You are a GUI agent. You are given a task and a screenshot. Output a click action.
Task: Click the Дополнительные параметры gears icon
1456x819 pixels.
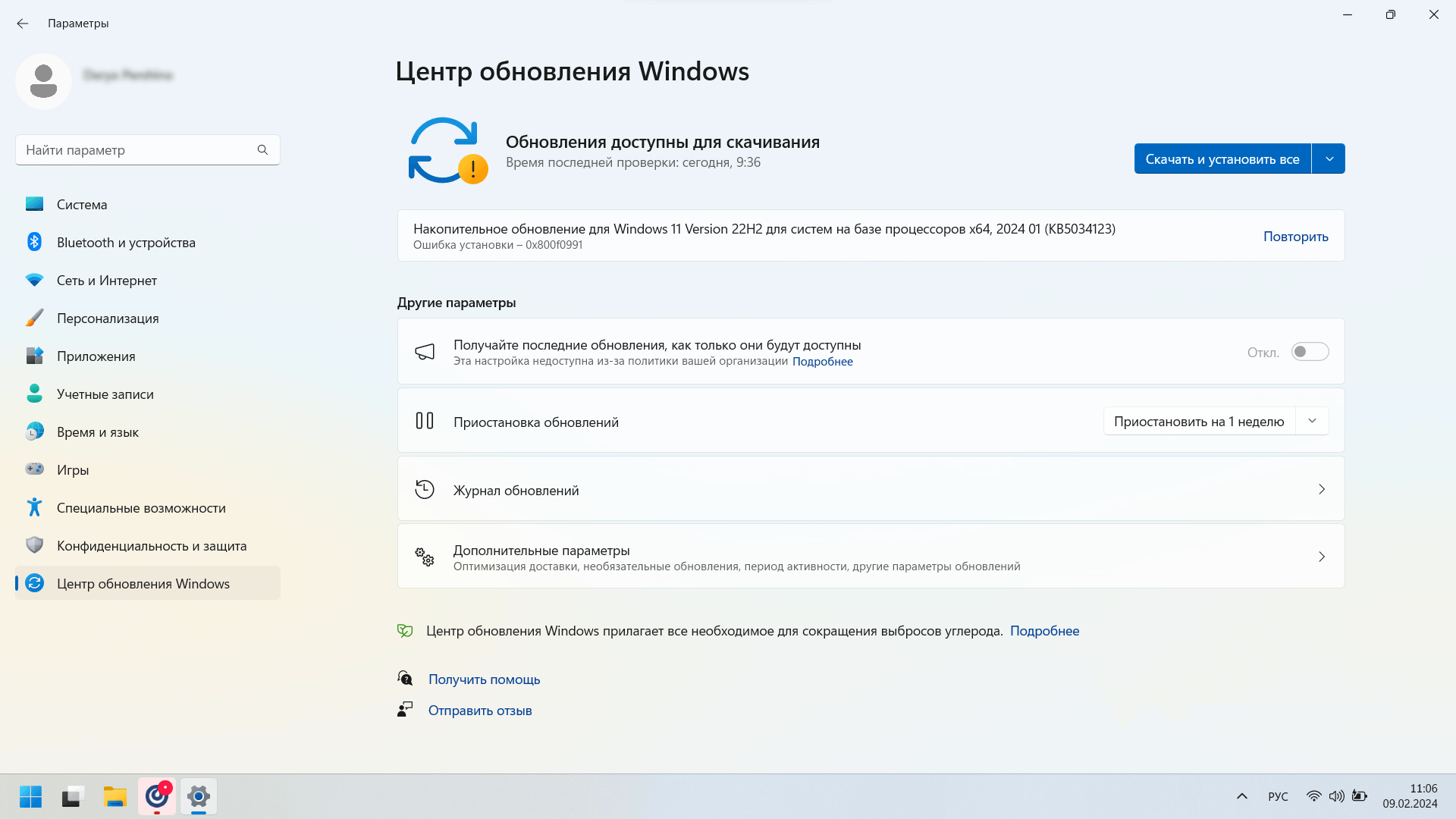[x=425, y=557]
